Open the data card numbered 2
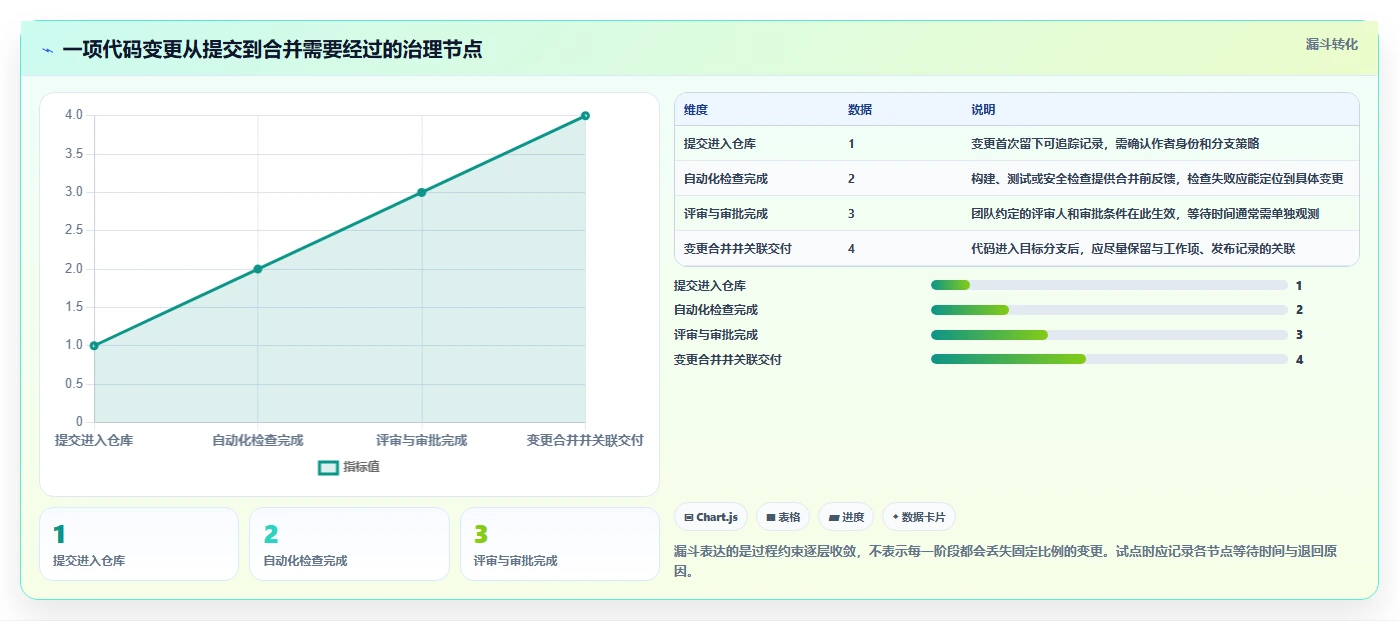1399x621 pixels. pos(349,544)
